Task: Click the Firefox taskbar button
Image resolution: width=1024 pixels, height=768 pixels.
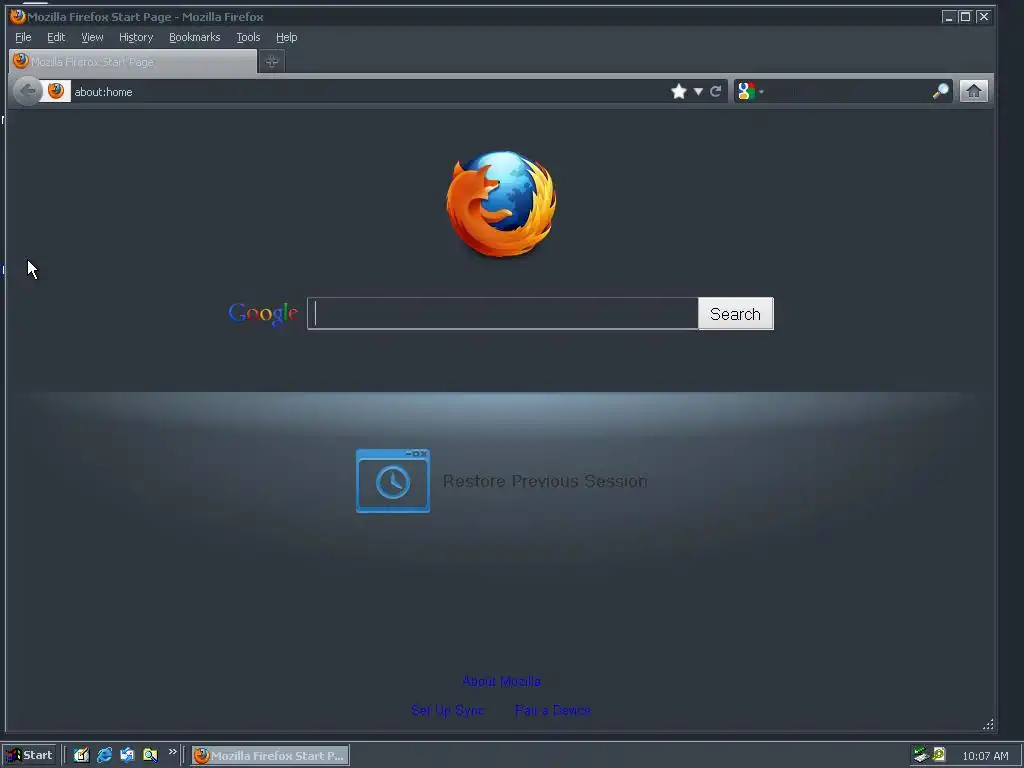Action: coord(270,756)
